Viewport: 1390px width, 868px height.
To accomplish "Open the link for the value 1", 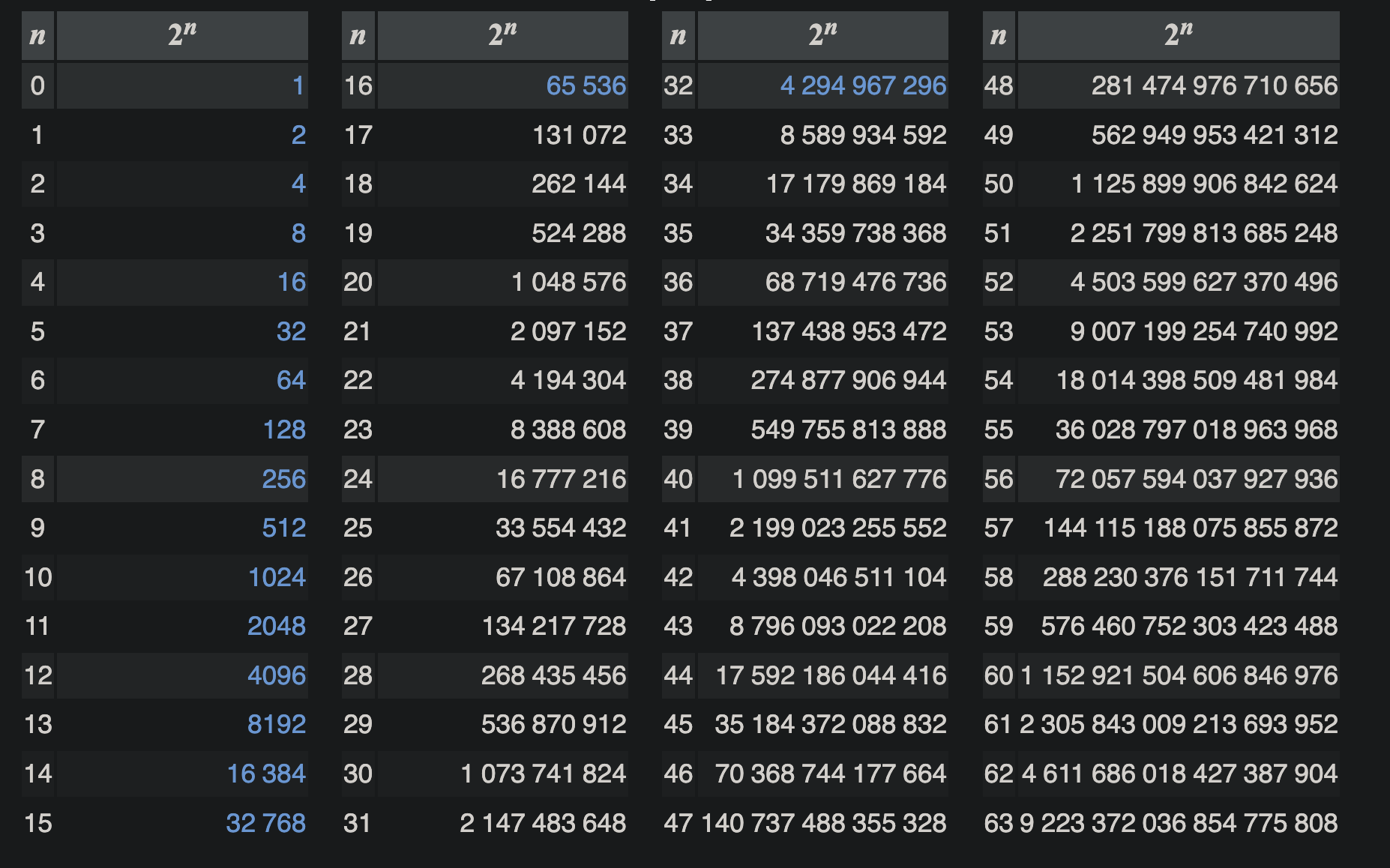I will 298,85.
